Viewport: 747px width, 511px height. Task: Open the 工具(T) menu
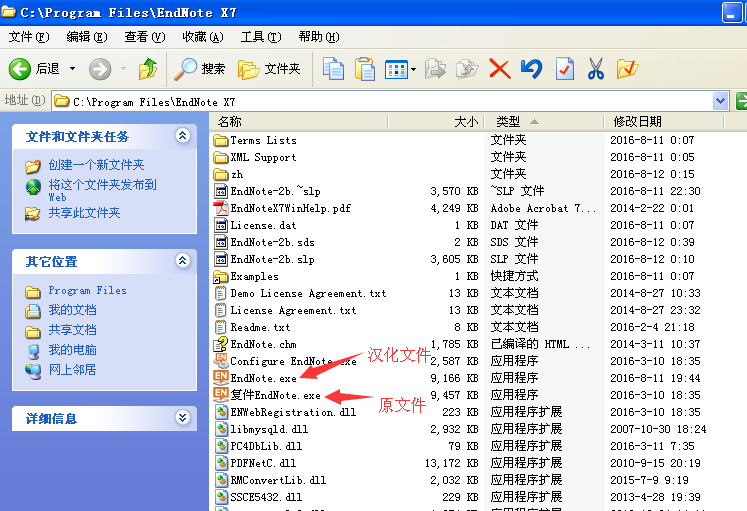(x=261, y=37)
